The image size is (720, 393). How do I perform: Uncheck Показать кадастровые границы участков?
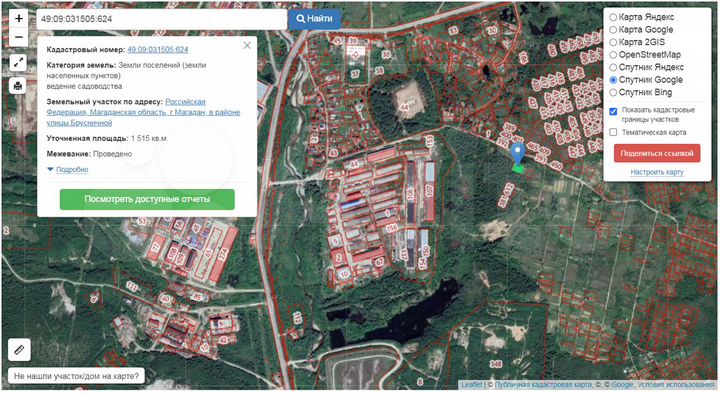coord(613,112)
